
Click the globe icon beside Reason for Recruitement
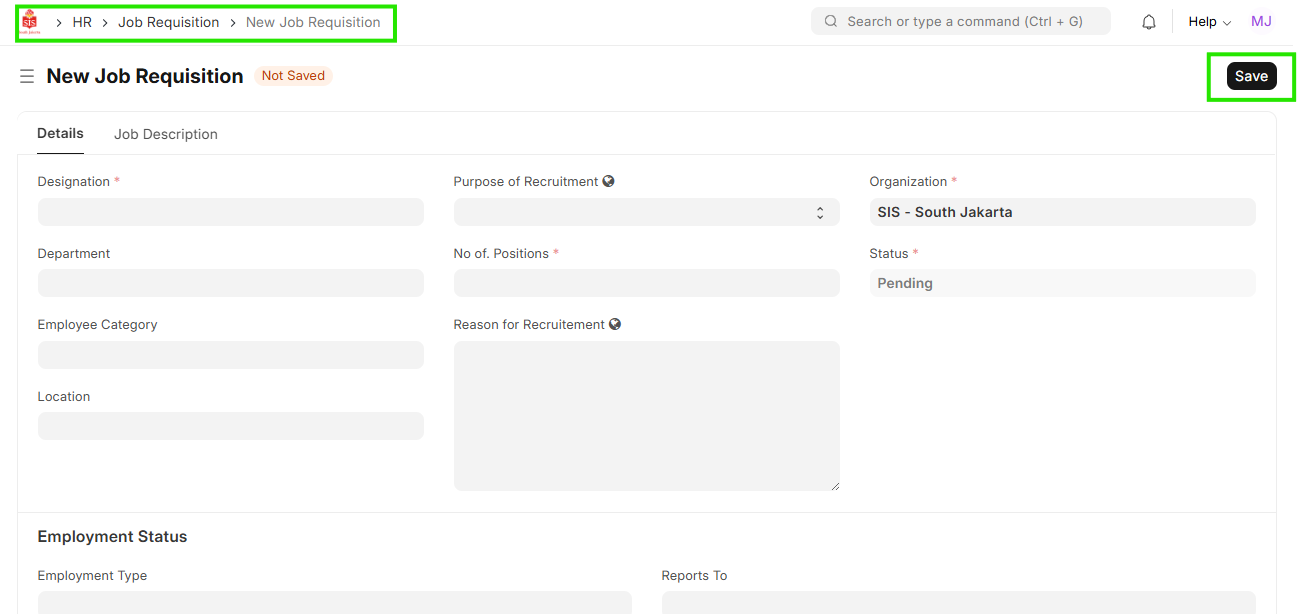(615, 325)
